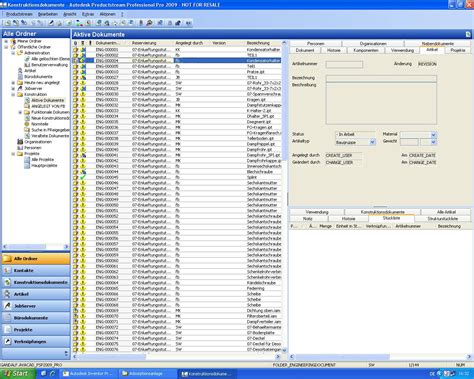The width and height of the screenshot is (474, 379).
Task: Switch to the Nebendokumente tab
Action: point(437,44)
